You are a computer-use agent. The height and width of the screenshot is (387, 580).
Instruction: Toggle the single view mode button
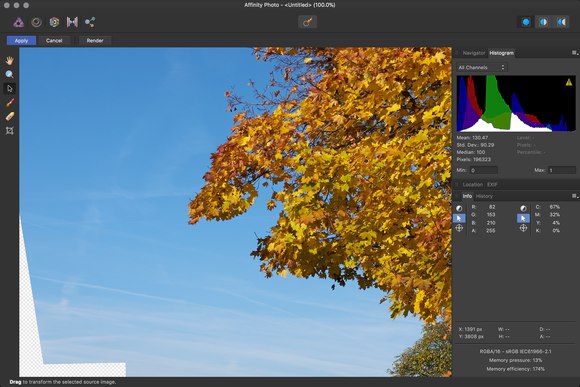click(526, 22)
